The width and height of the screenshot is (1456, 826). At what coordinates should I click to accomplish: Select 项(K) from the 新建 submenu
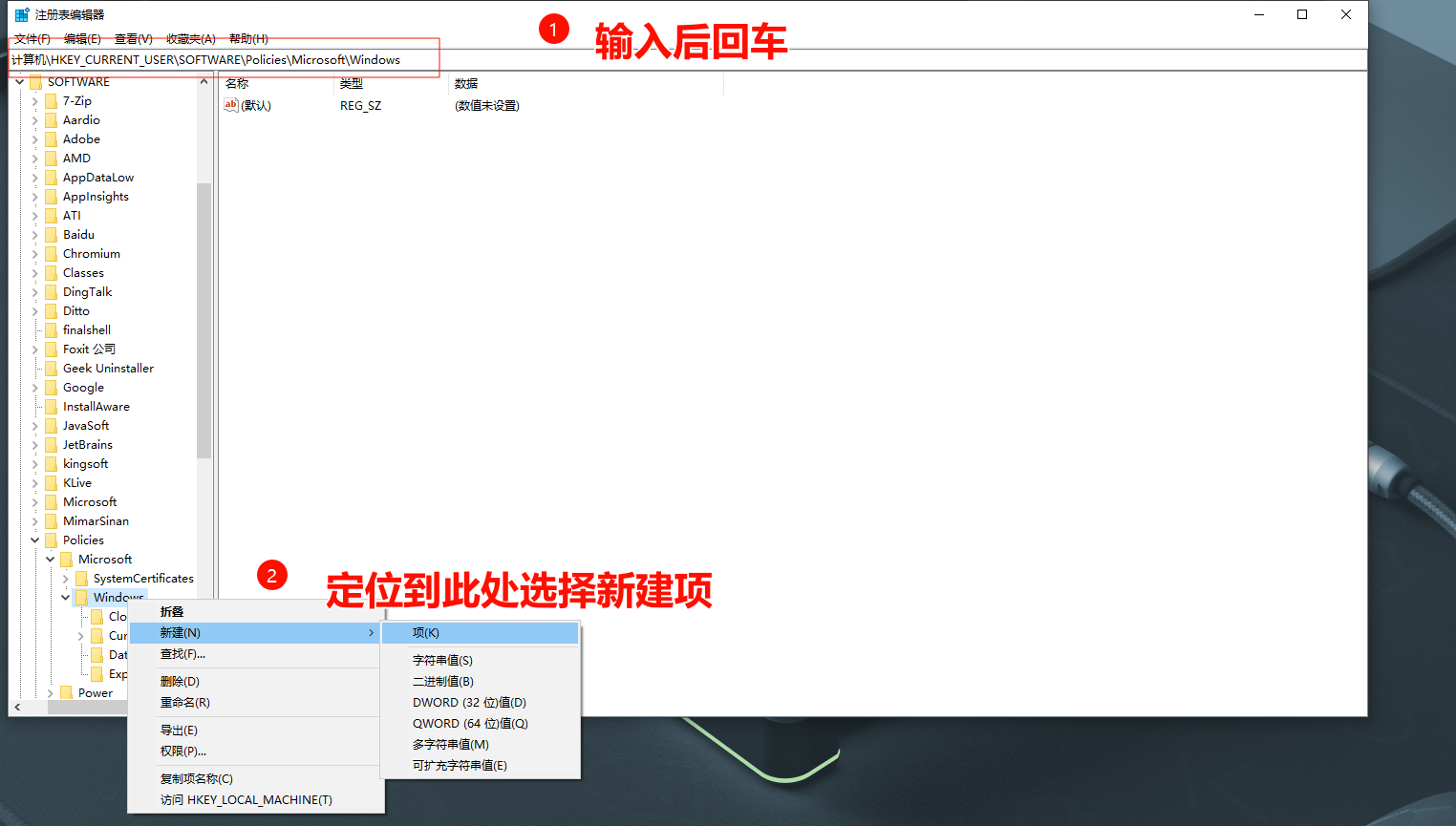427,632
